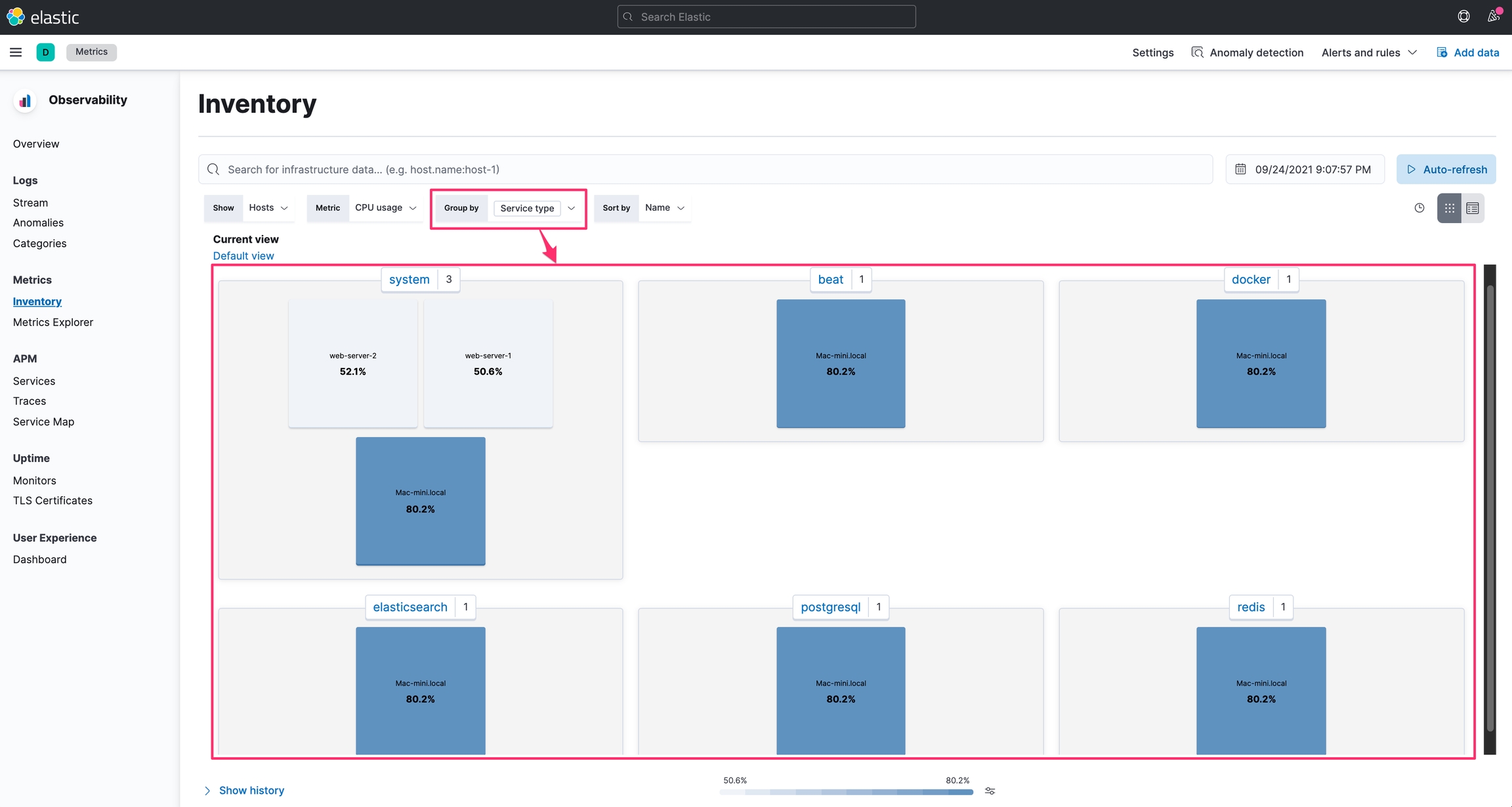1512x807 pixels.
Task: Select the web-server-1 host tile
Action: [x=488, y=363]
